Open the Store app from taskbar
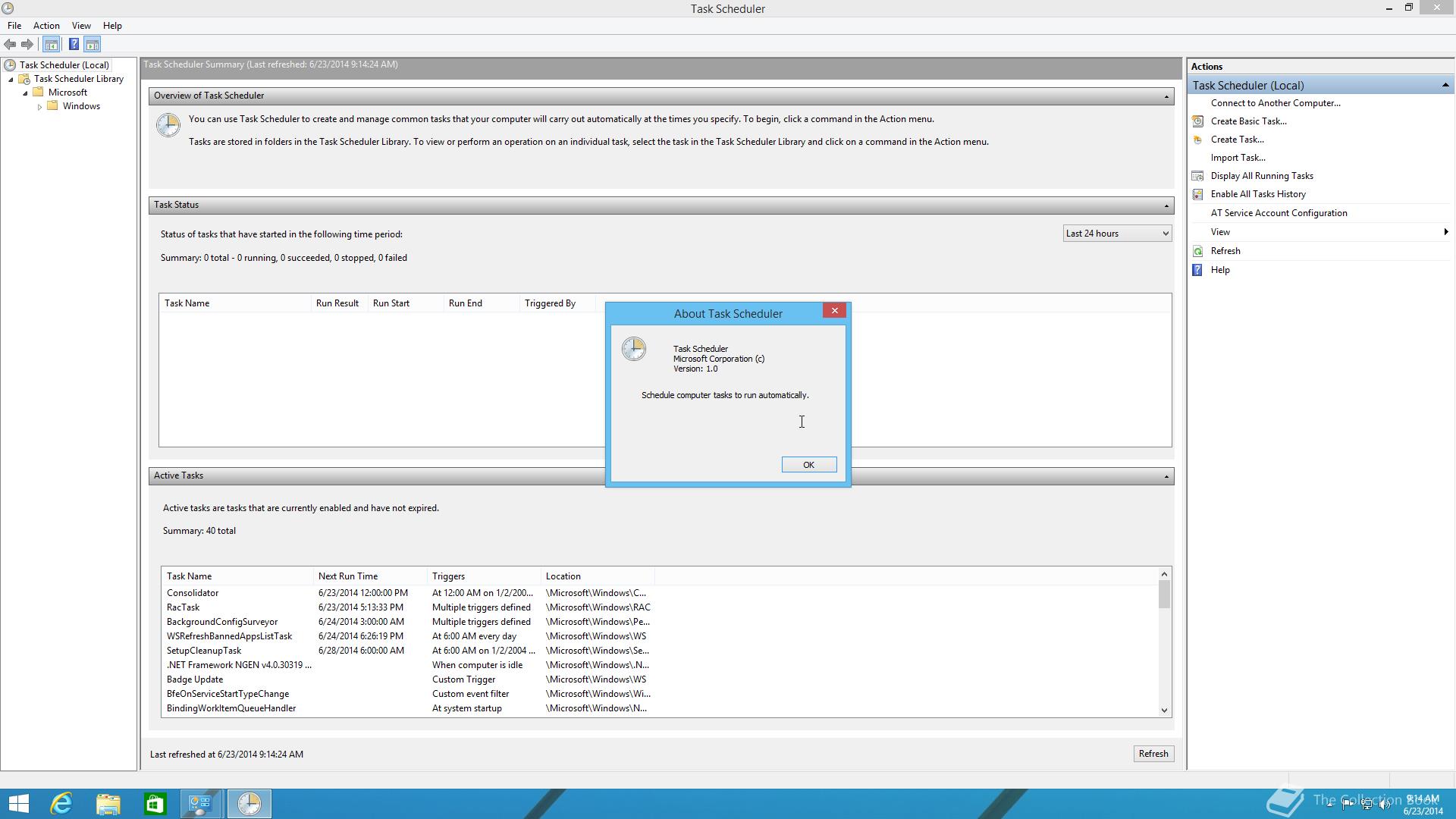Screen dimensions: 1456x819 tap(155, 804)
